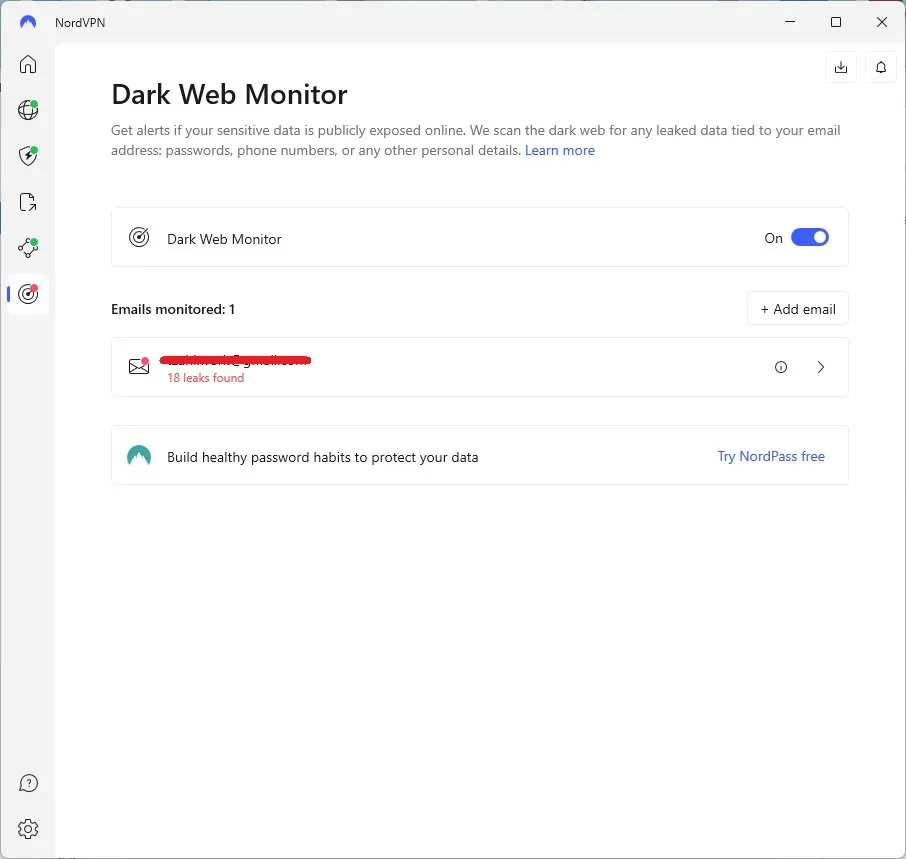The width and height of the screenshot is (906, 859).
Task: Maximize the NordVPN window
Action: 836,22
